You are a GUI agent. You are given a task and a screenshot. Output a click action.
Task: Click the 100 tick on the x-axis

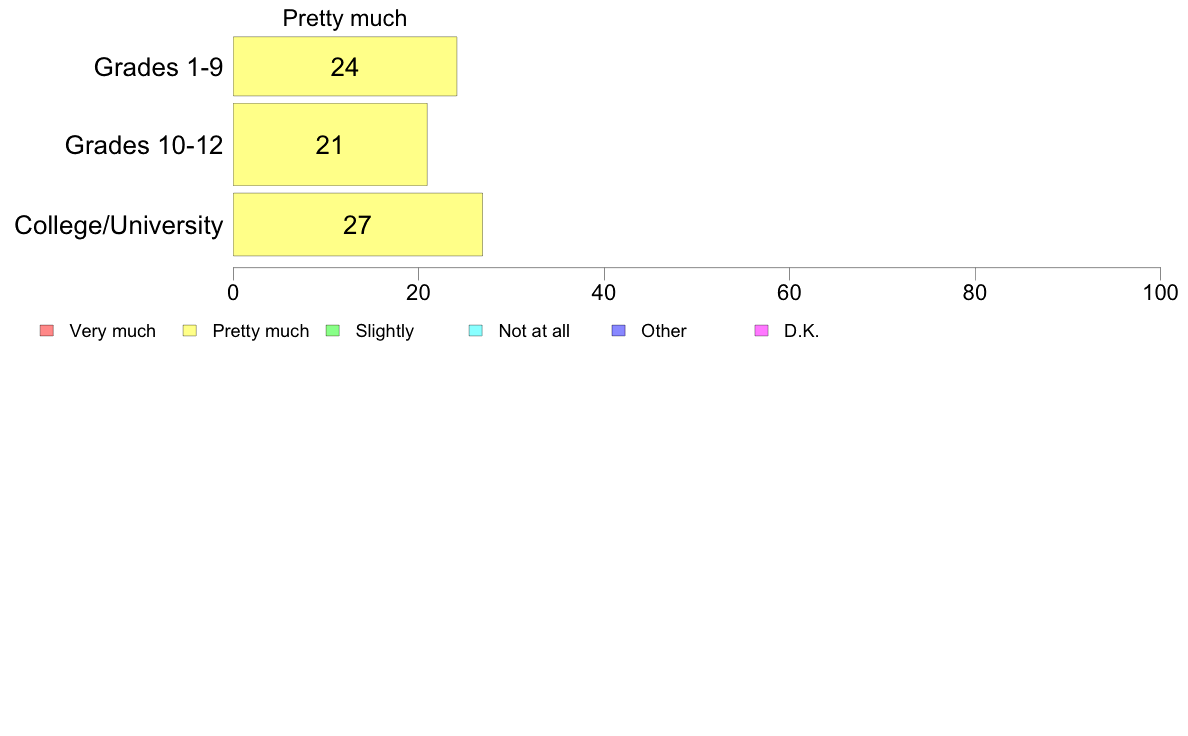tap(1160, 292)
